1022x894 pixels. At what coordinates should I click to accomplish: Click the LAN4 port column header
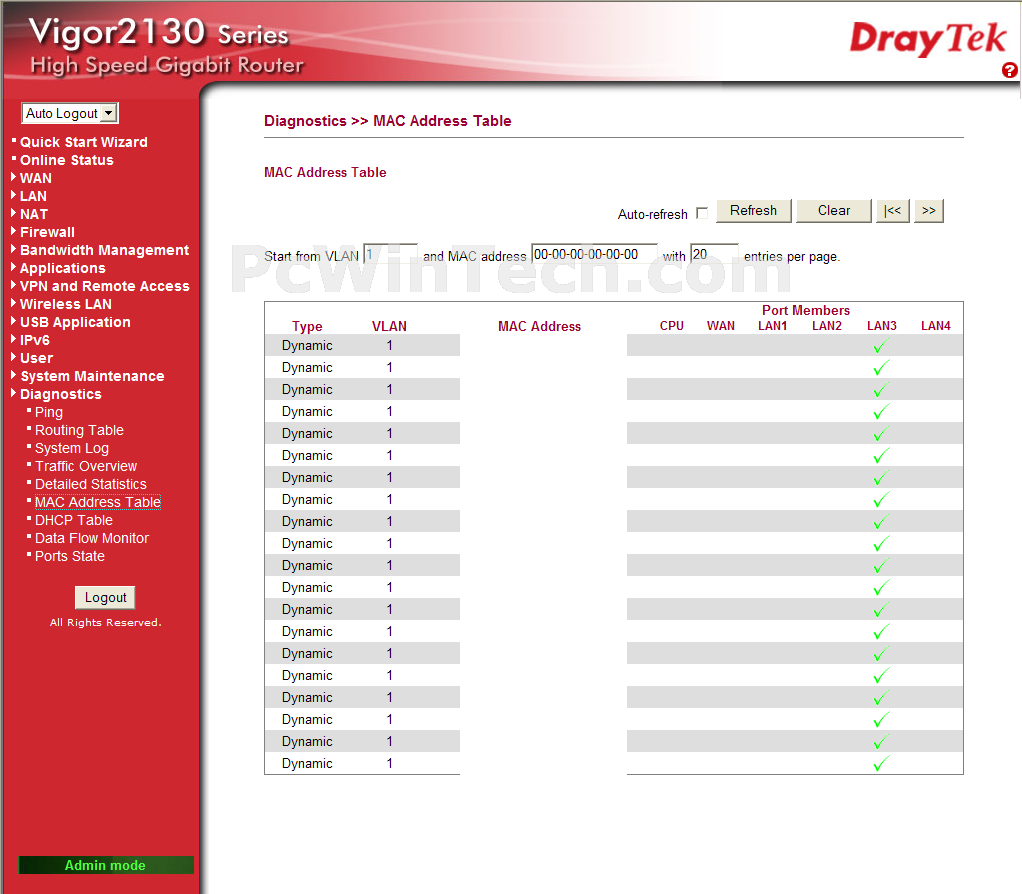point(935,326)
